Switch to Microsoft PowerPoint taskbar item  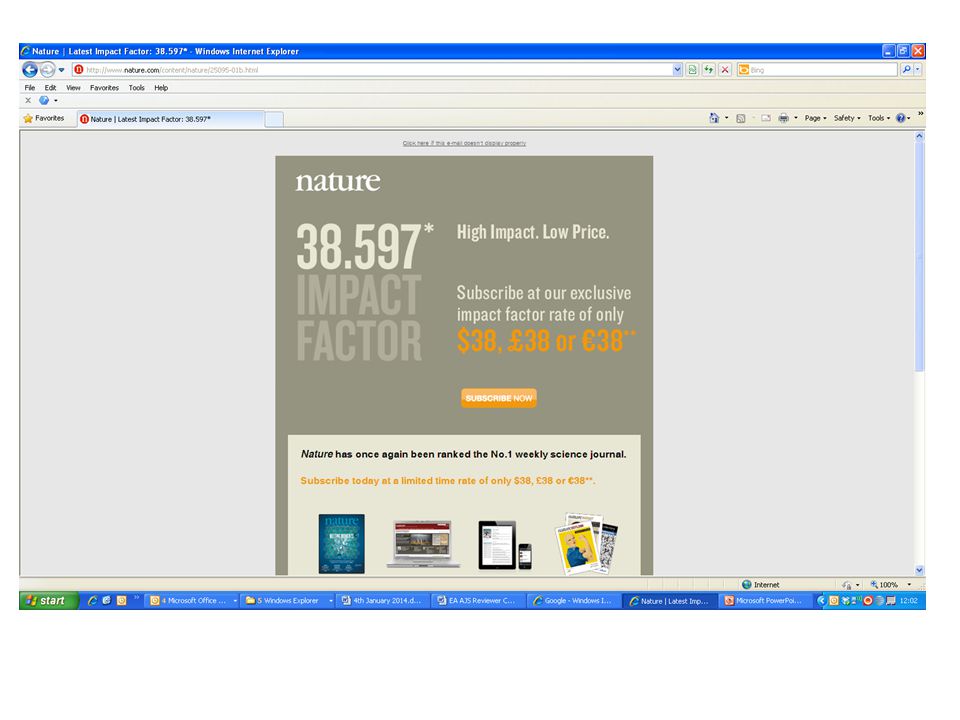click(763, 601)
